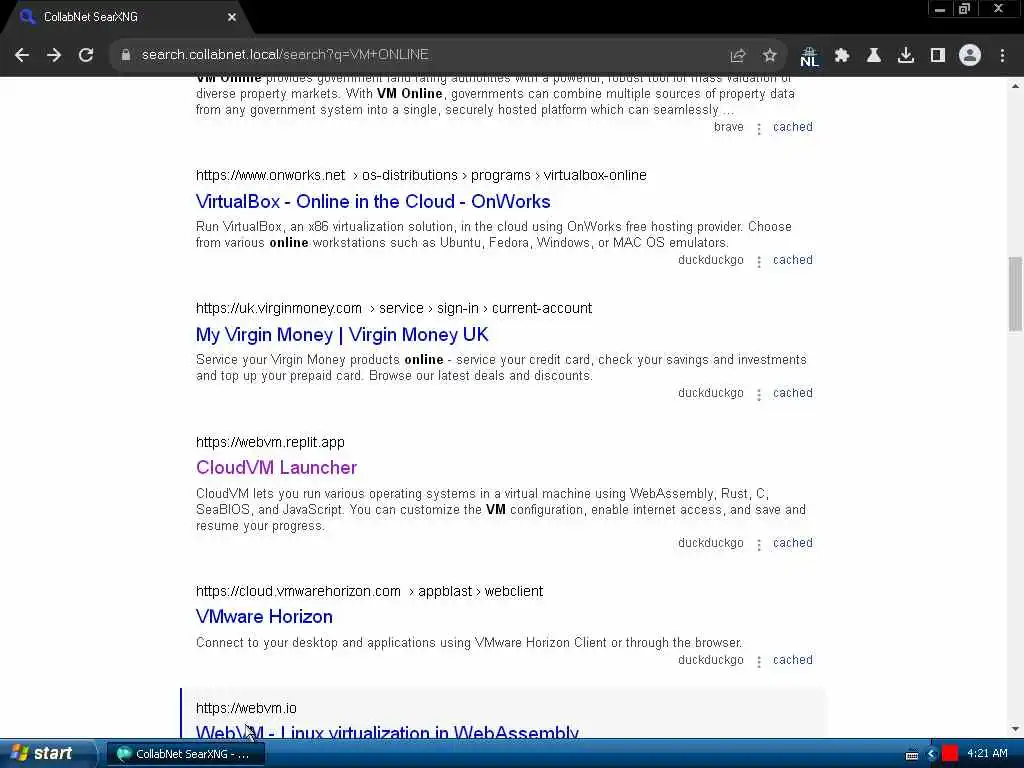1024x768 pixels.
Task: Click the https://webvm.io URL
Action: coord(246,708)
